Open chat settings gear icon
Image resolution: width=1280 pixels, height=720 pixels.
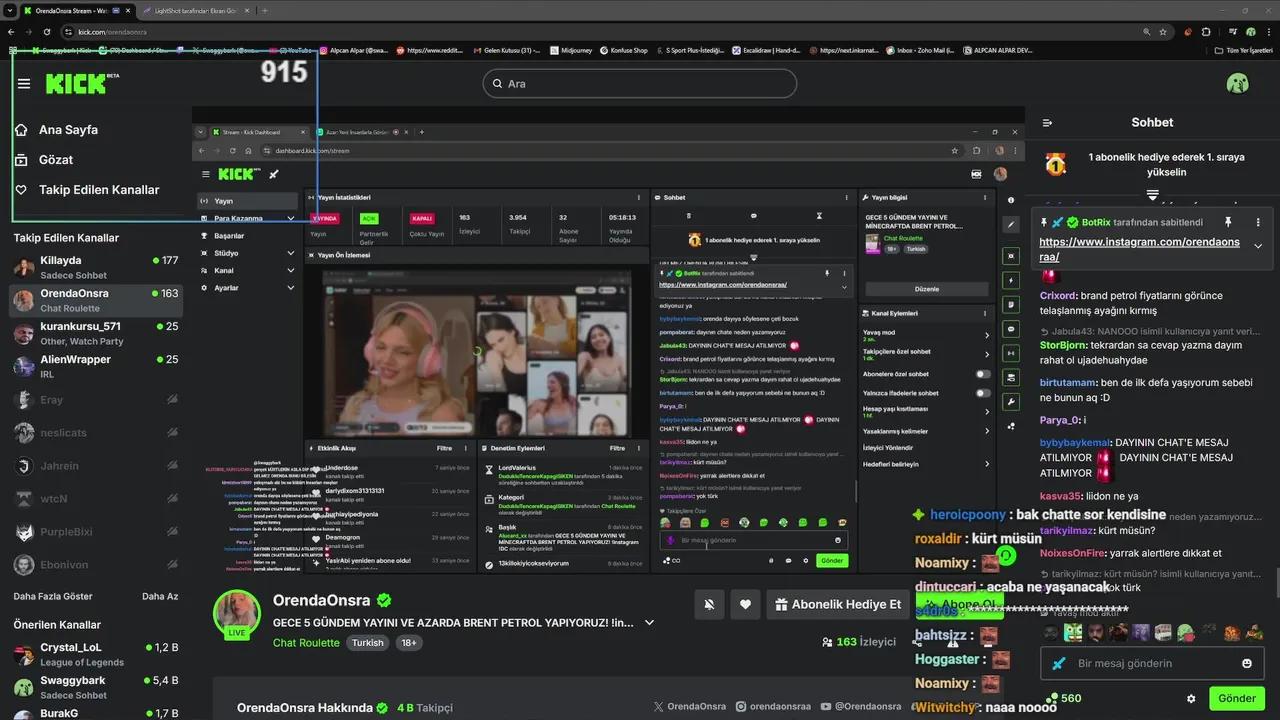click(x=1191, y=699)
